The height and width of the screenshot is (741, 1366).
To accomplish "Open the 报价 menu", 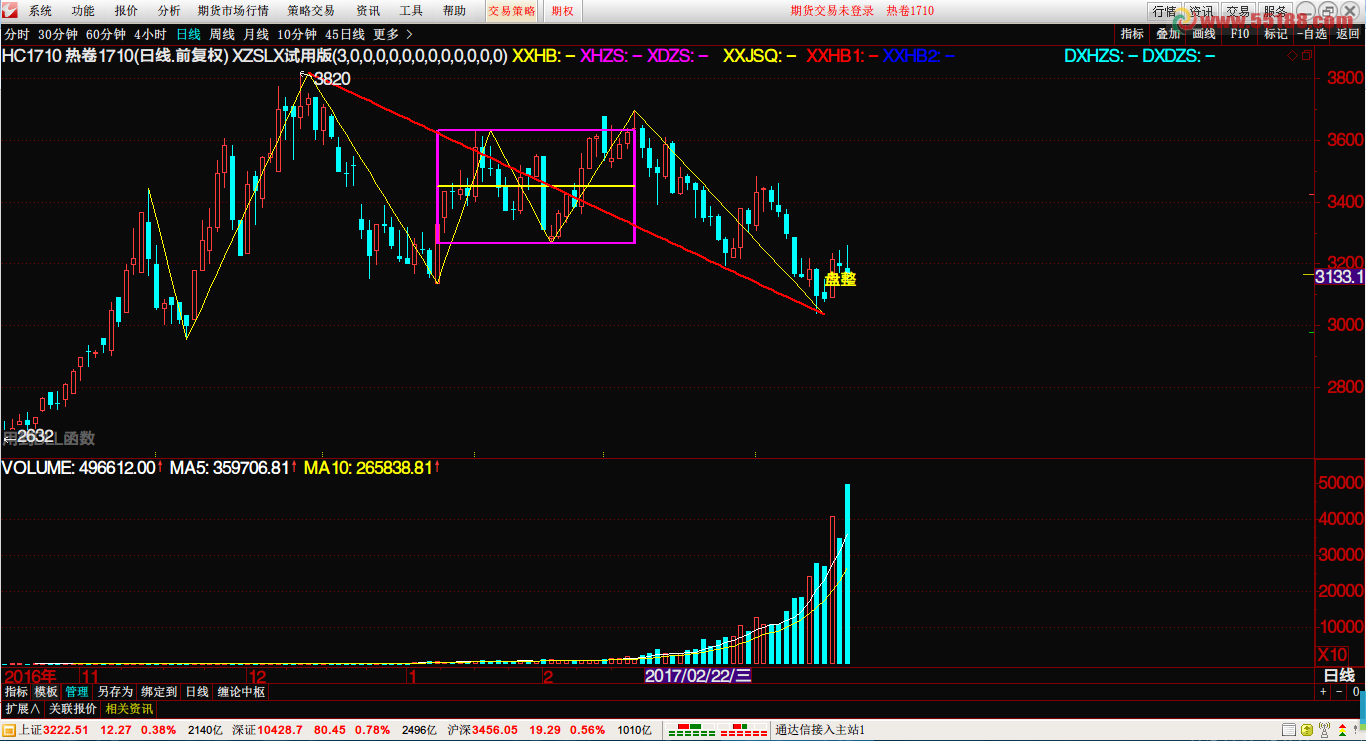I will pyautogui.click(x=127, y=11).
